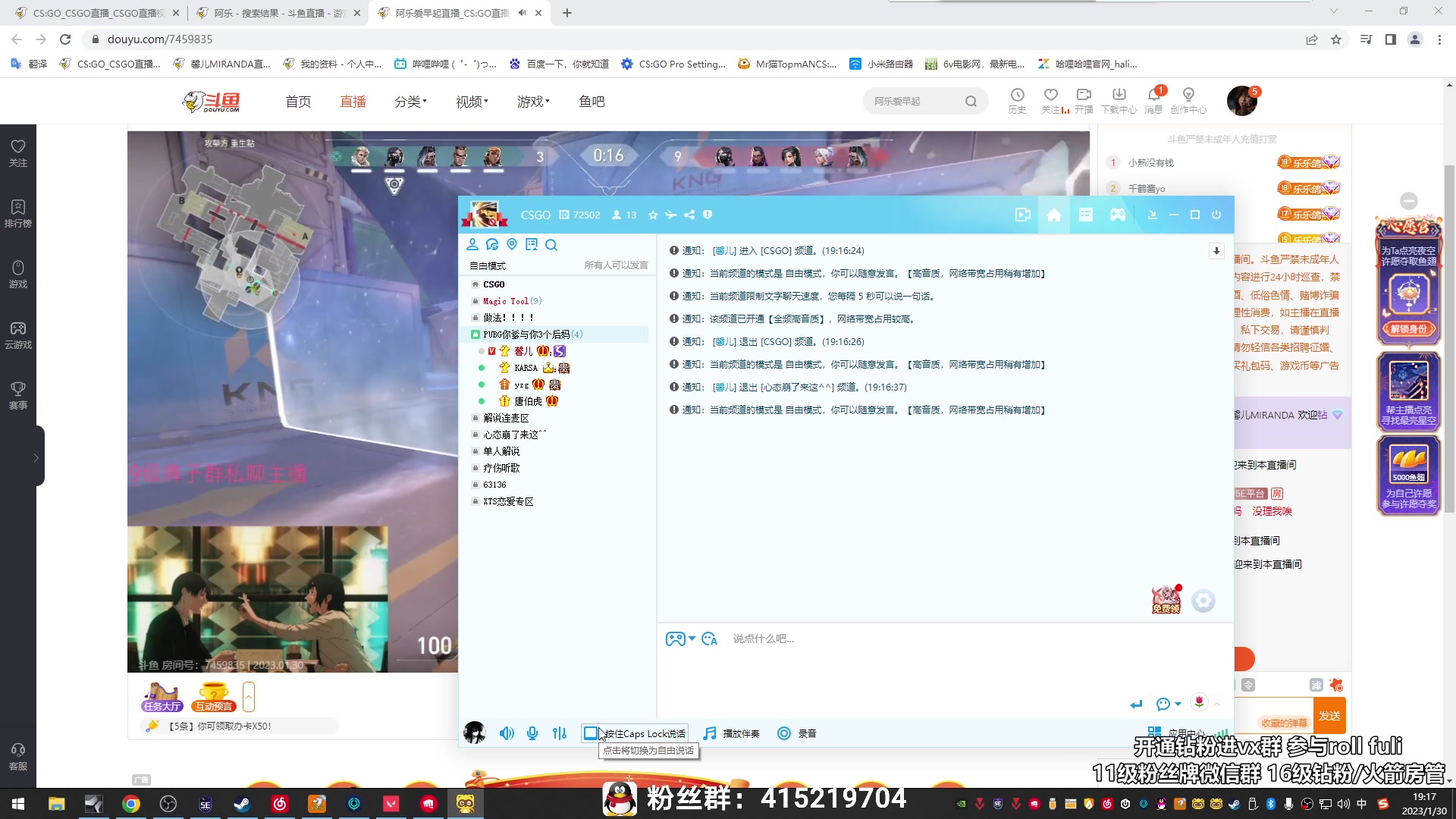Viewport: 1456px width, 819px height.
Task: Click the 自由模式 mode label
Action: pos(488,265)
